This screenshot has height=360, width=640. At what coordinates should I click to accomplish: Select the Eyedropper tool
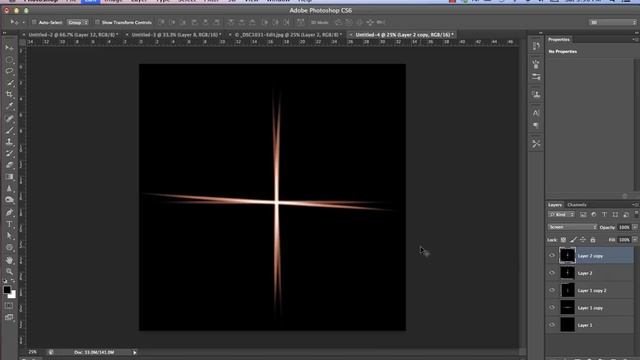9,106
